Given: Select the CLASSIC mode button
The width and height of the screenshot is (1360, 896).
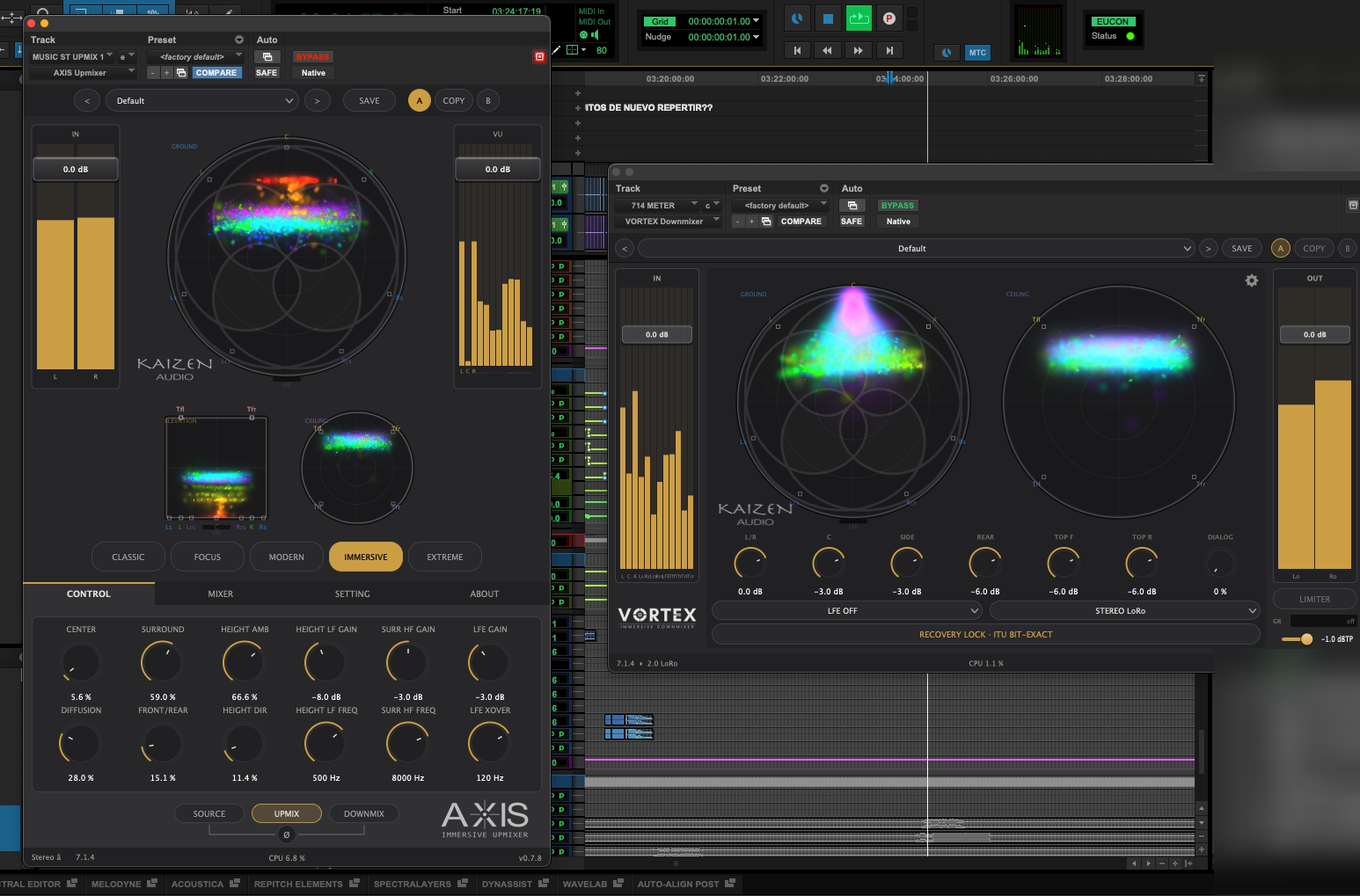Looking at the screenshot, I should pos(128,557).
